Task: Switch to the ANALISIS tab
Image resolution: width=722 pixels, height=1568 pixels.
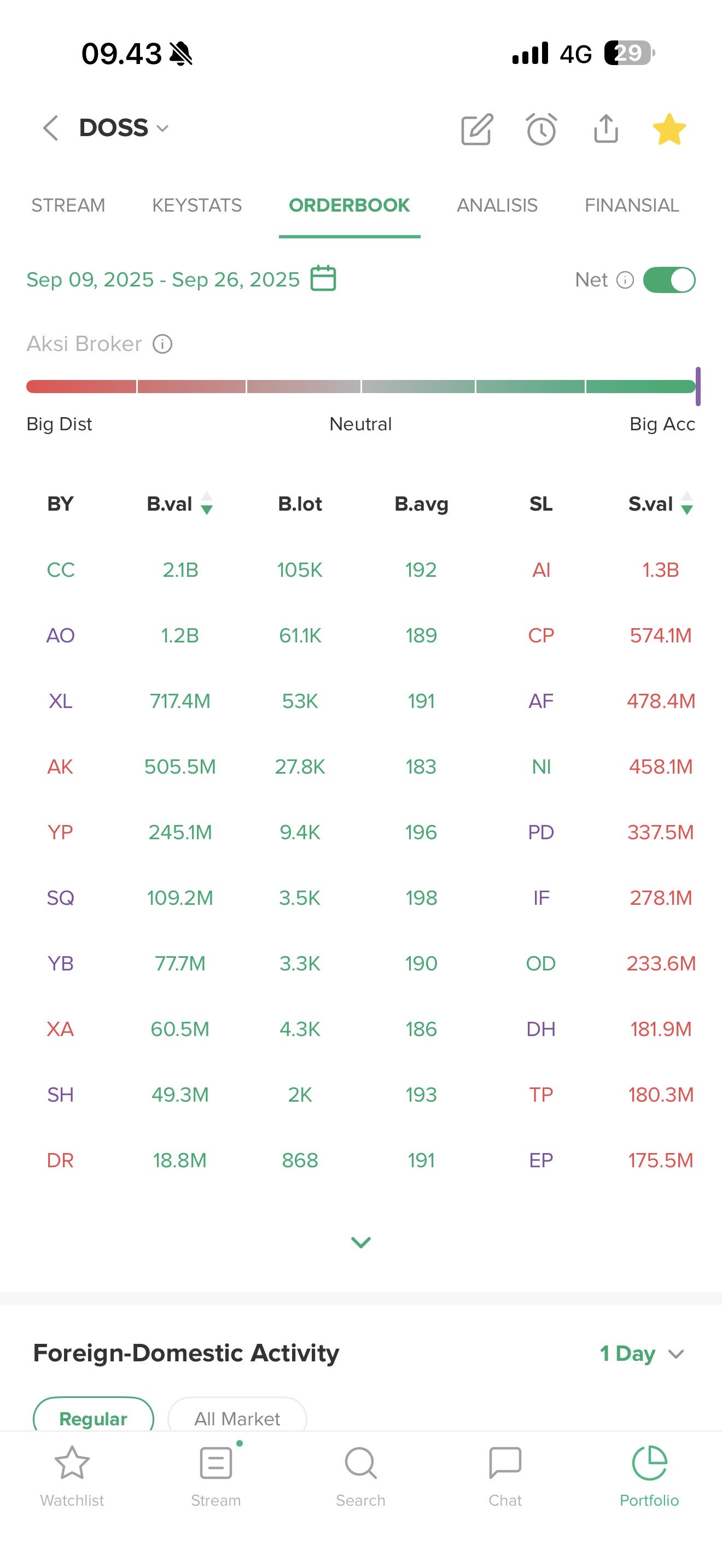Action: pyautogui.click(x=497, y=206)
